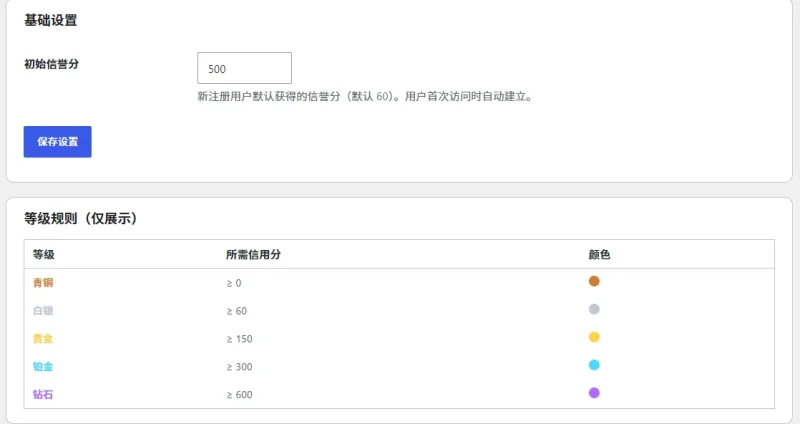800x424 pixels.
Task: Click the ≥ 300 required score cell
Action: pos(239,367)
